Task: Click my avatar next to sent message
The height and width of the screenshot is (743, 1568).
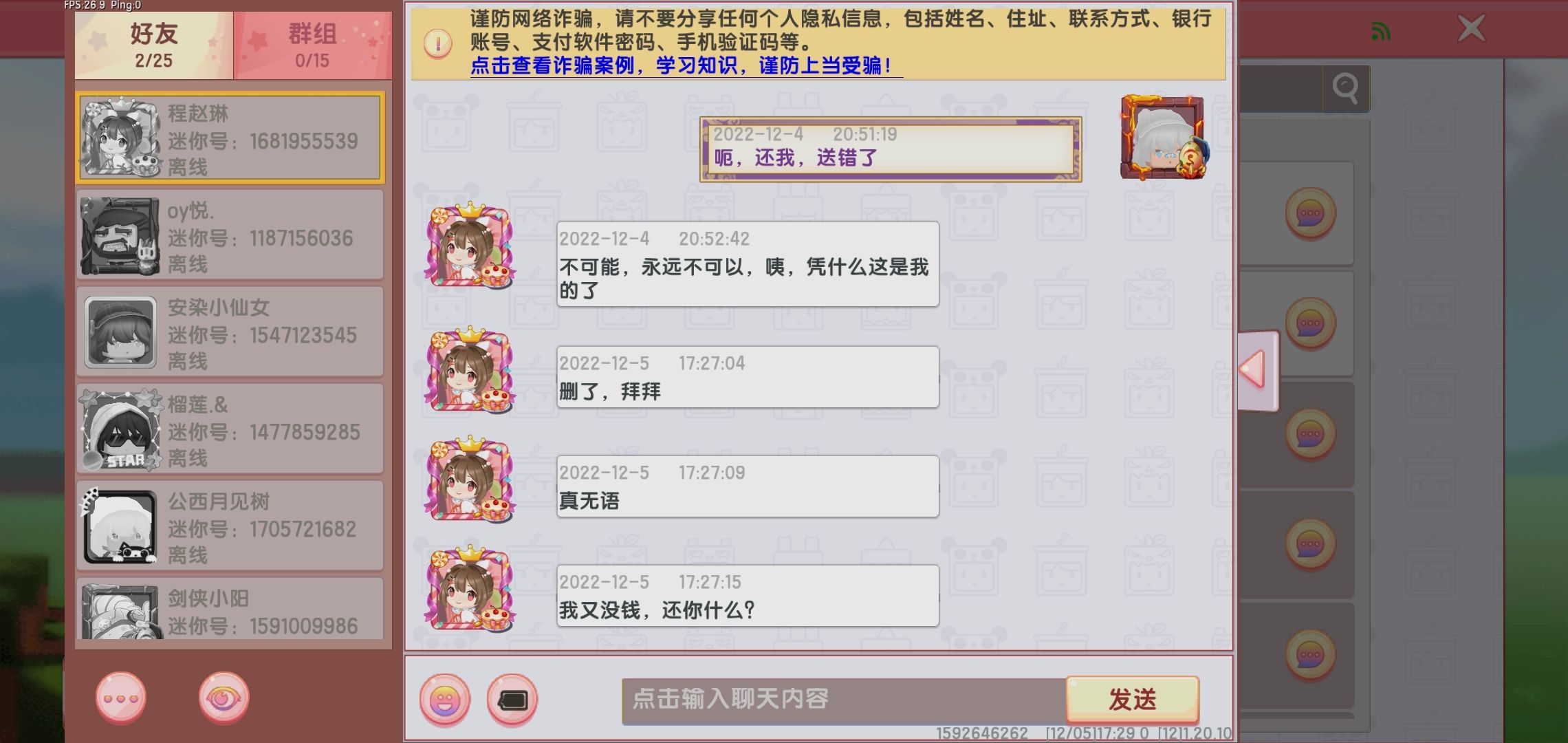Action: point(1162,138)
